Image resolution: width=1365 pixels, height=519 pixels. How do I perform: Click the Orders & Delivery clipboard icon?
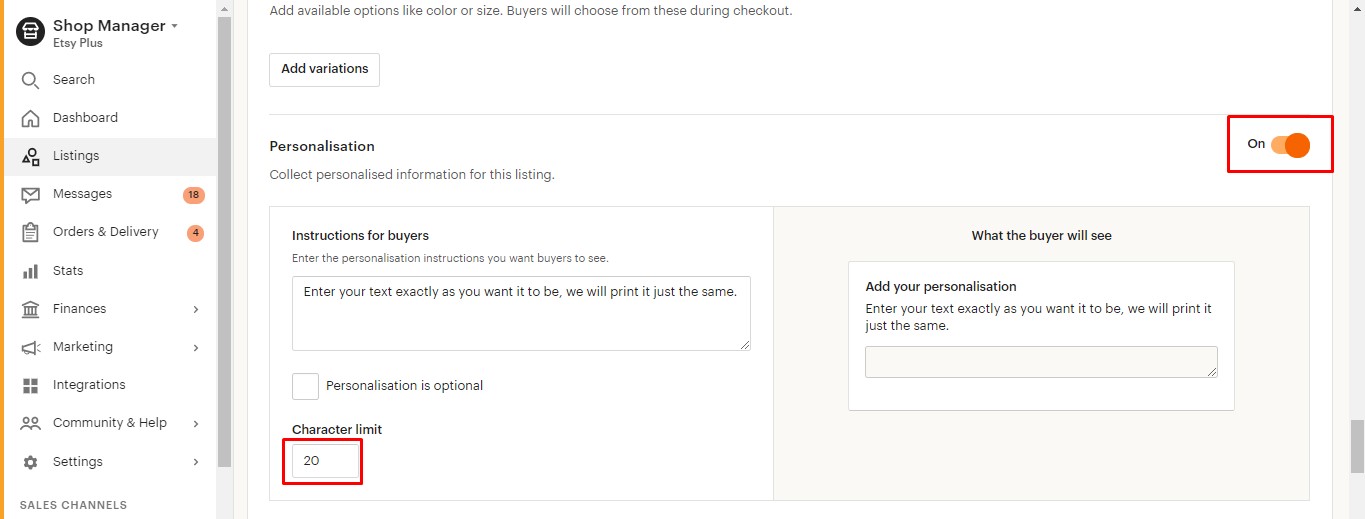[31, 232]
